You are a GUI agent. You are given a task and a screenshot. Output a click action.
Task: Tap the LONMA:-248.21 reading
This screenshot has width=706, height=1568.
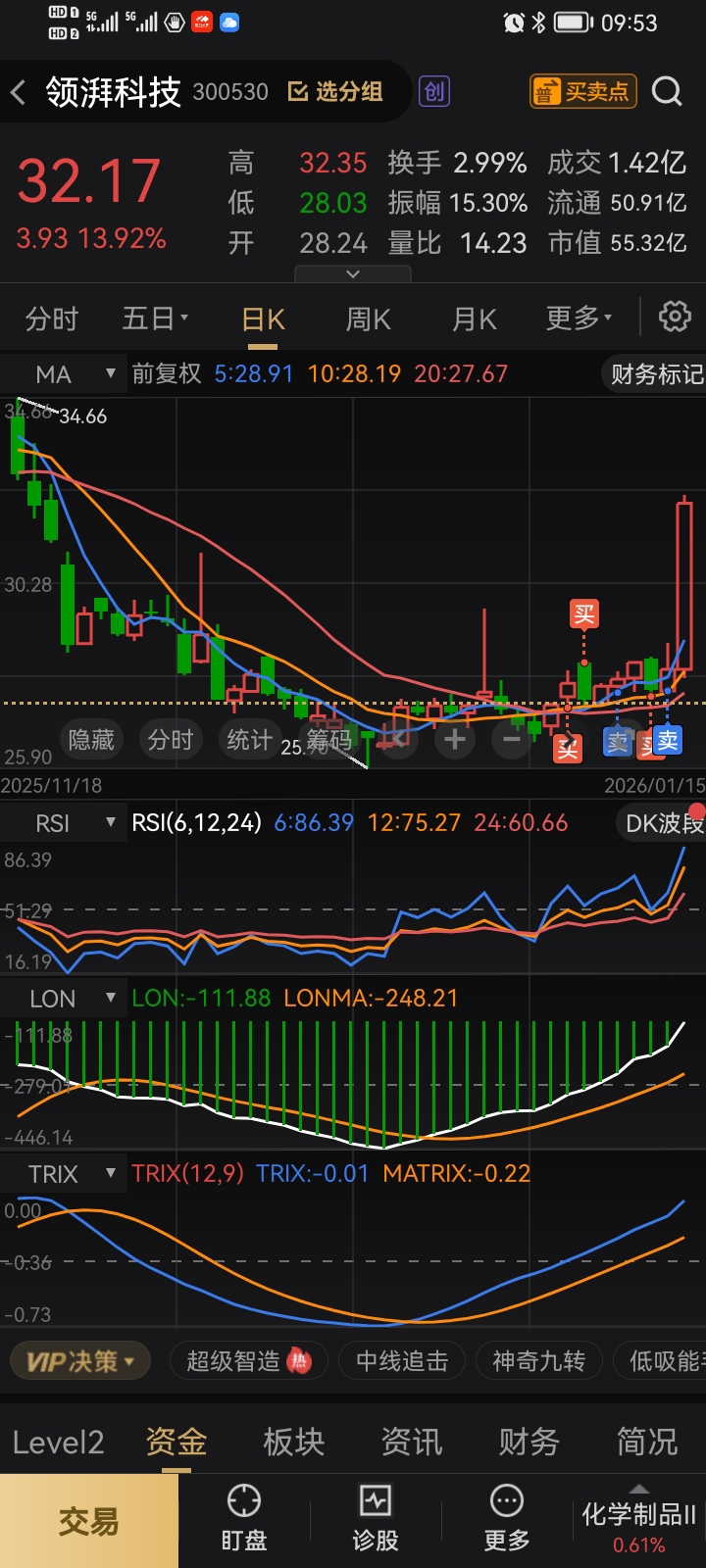pos(371,999)
